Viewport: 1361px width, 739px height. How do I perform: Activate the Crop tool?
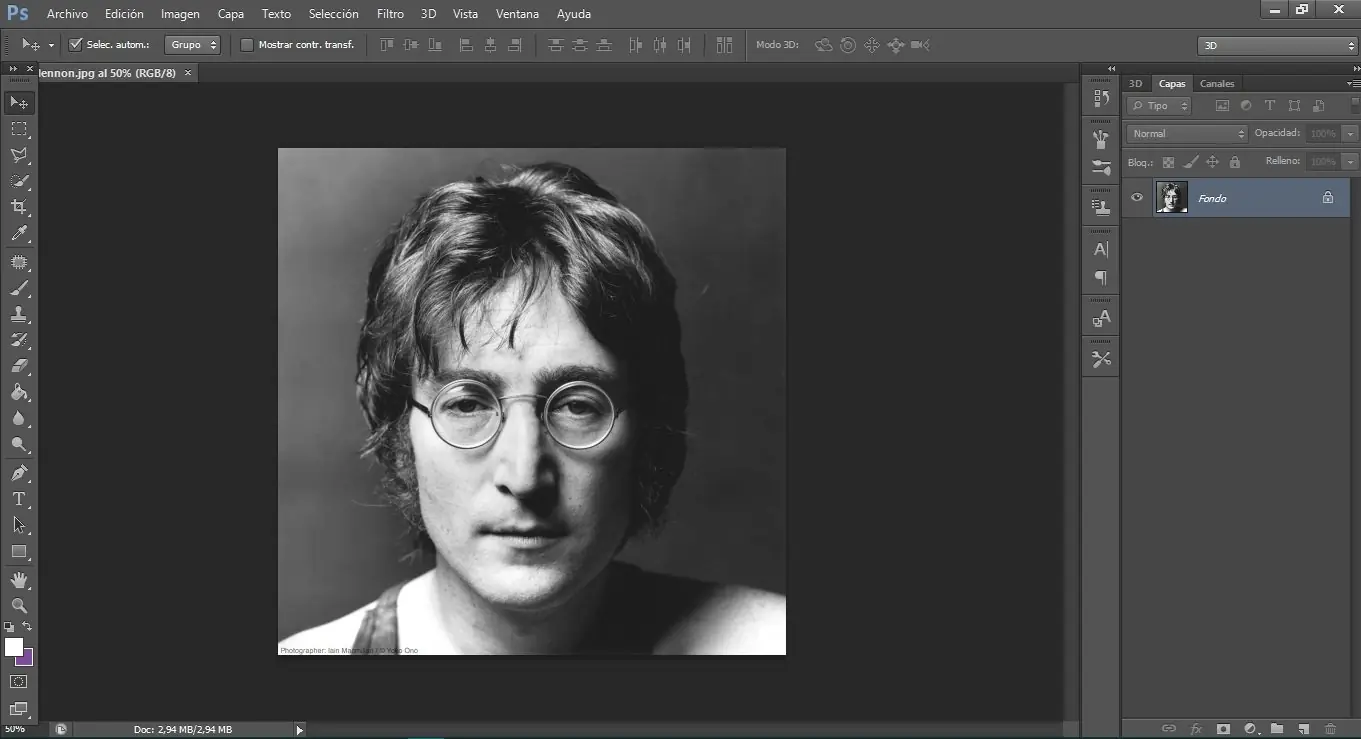(x=18, y=207)
